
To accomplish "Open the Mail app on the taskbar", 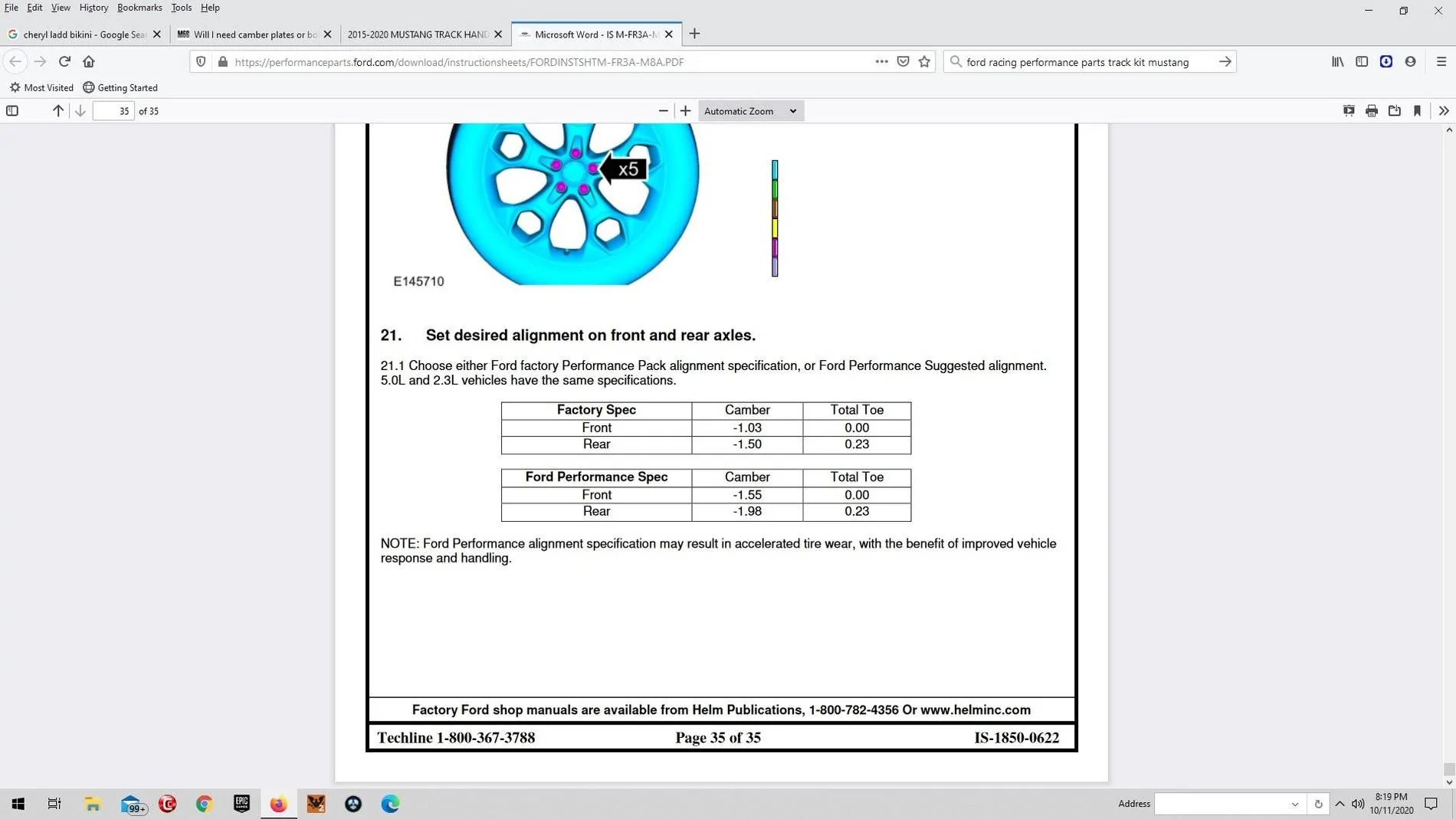I will (132, 804).
